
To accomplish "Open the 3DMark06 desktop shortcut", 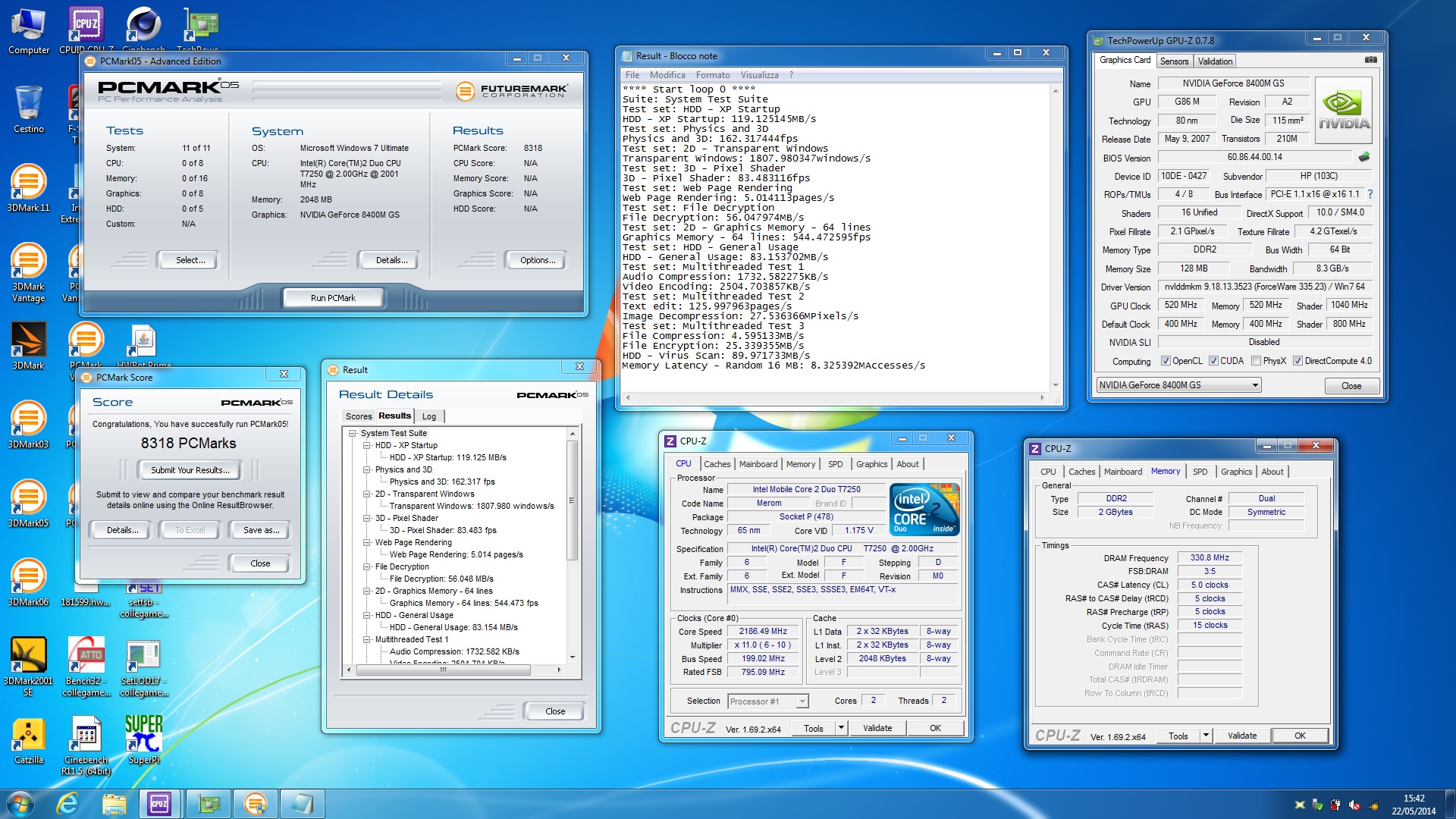I will coord(28,583).
